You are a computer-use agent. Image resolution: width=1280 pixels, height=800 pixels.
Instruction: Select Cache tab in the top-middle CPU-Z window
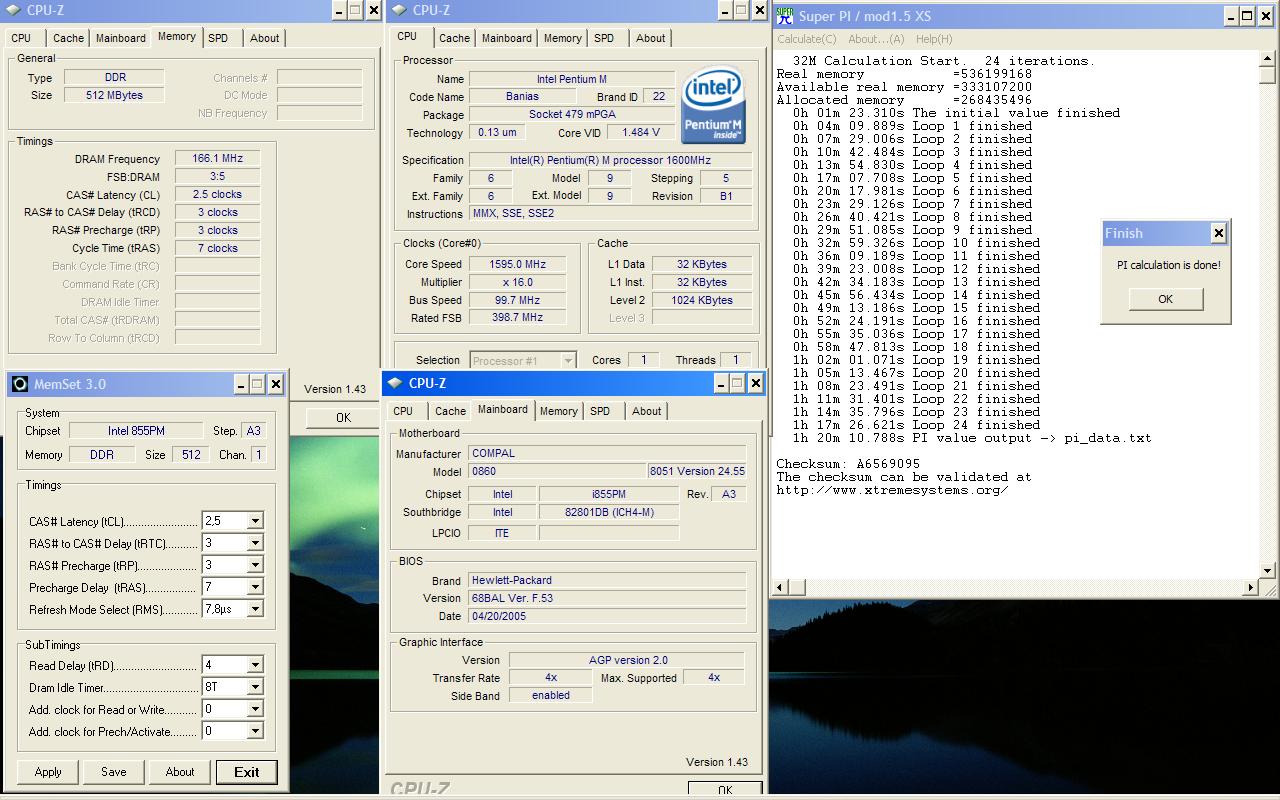coord(454,38)
